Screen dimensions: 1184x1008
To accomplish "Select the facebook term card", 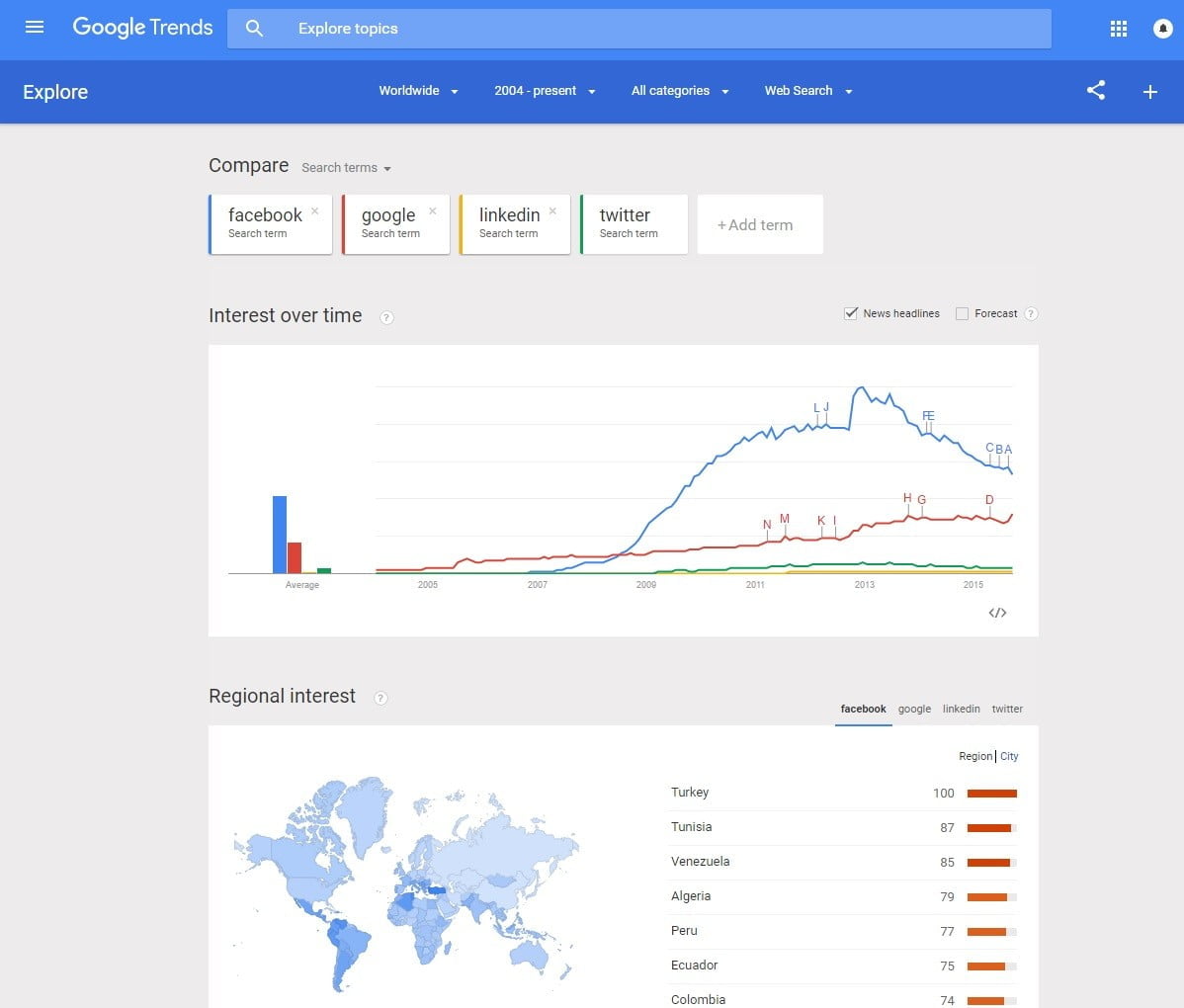I will click(x=271, y=224).
